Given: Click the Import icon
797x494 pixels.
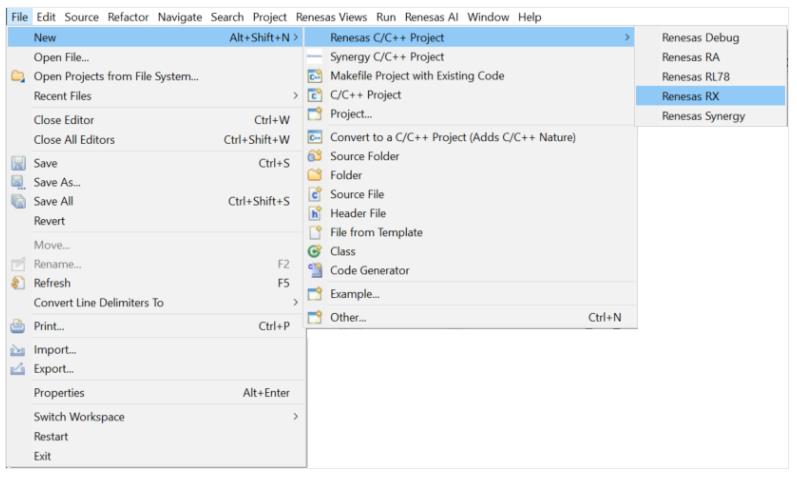Looking at the screenshot, I should 15,350.
